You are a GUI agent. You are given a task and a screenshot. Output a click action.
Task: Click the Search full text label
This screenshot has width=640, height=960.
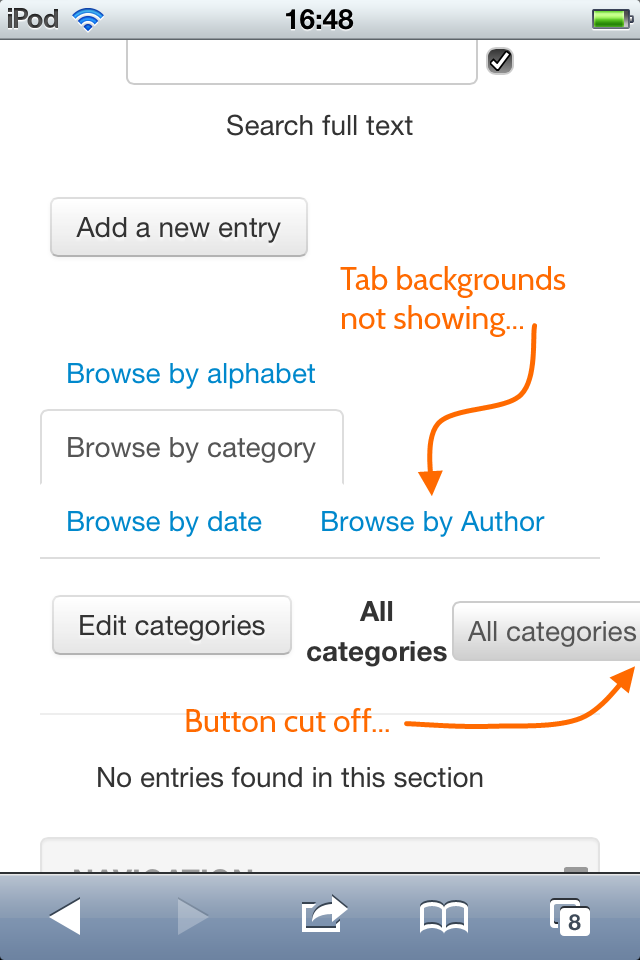pyautogui.click(x=319, y=126)
